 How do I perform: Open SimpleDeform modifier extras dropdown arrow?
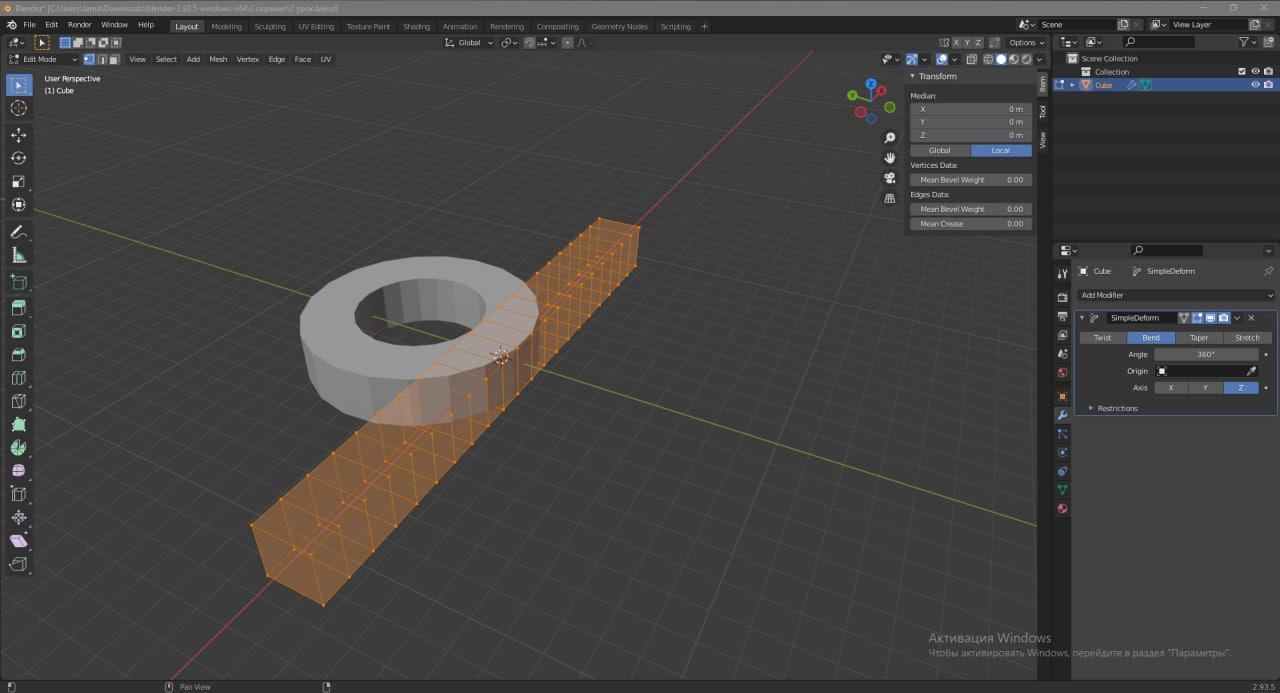tap(1237, 318)
